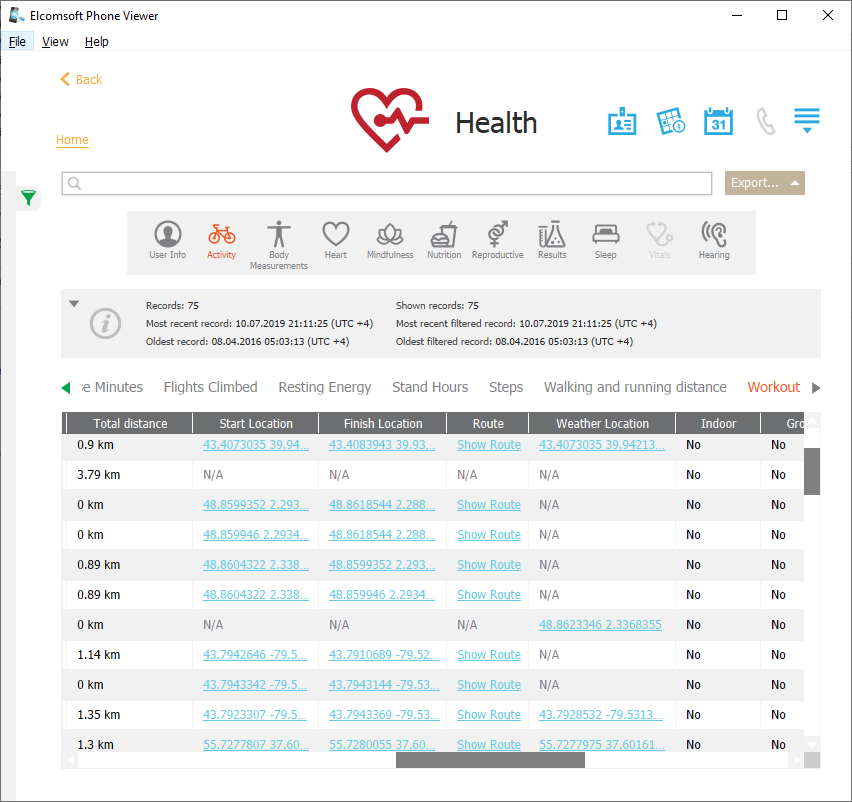Screen dimensions: 852x802
Task: Select the Heart category icon
Action: pos(335,241)
